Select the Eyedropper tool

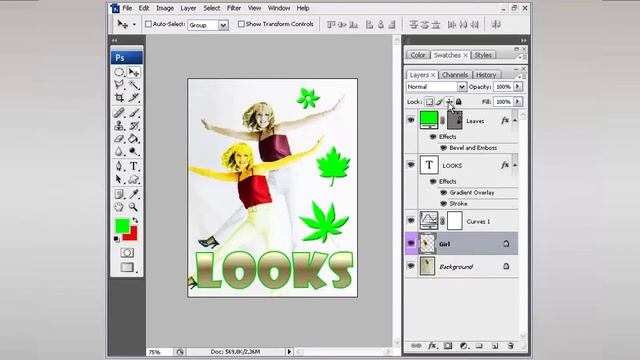(133, 194)
